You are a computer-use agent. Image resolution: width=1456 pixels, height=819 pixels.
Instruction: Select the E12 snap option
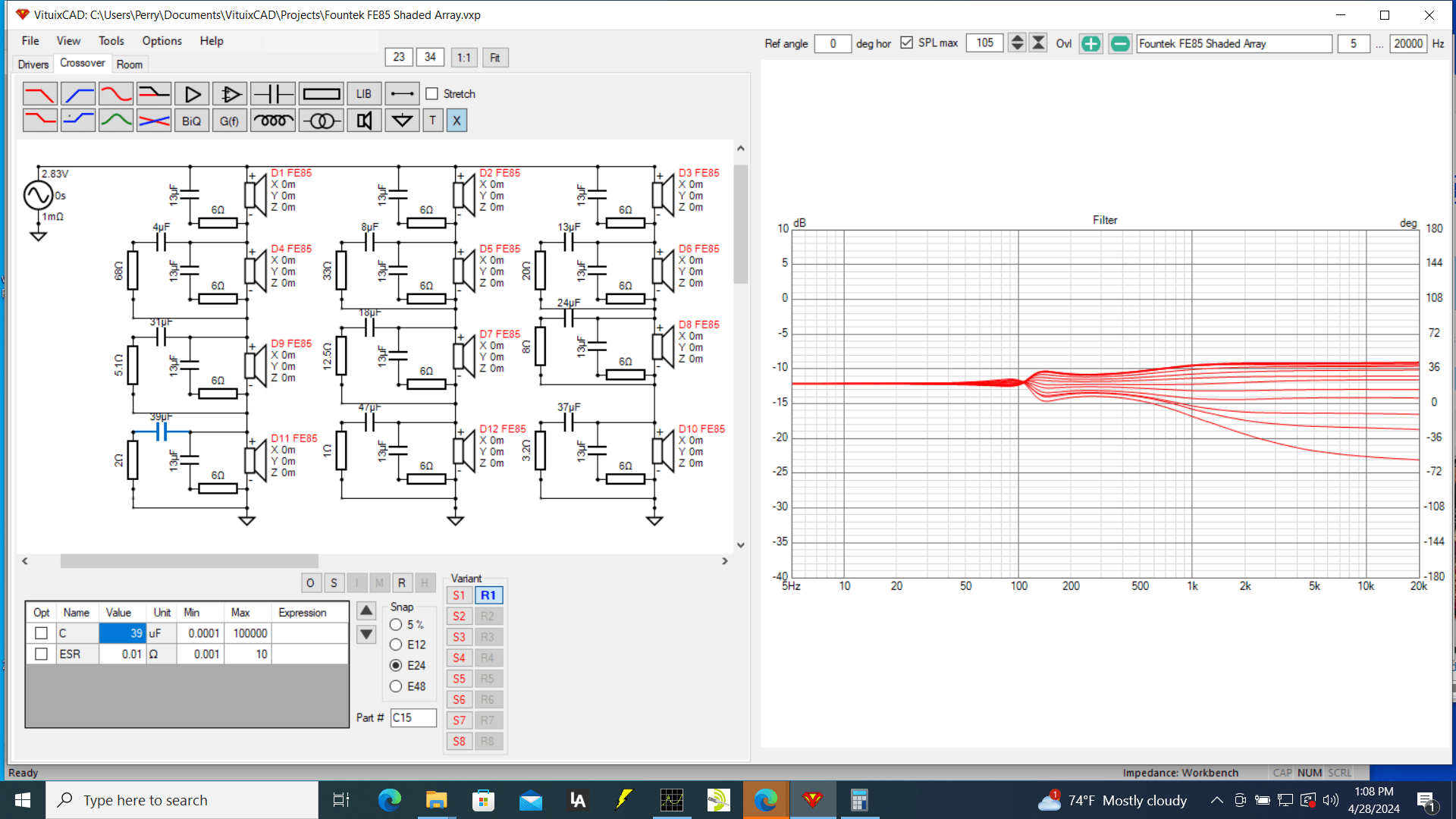tap(396, 645)
